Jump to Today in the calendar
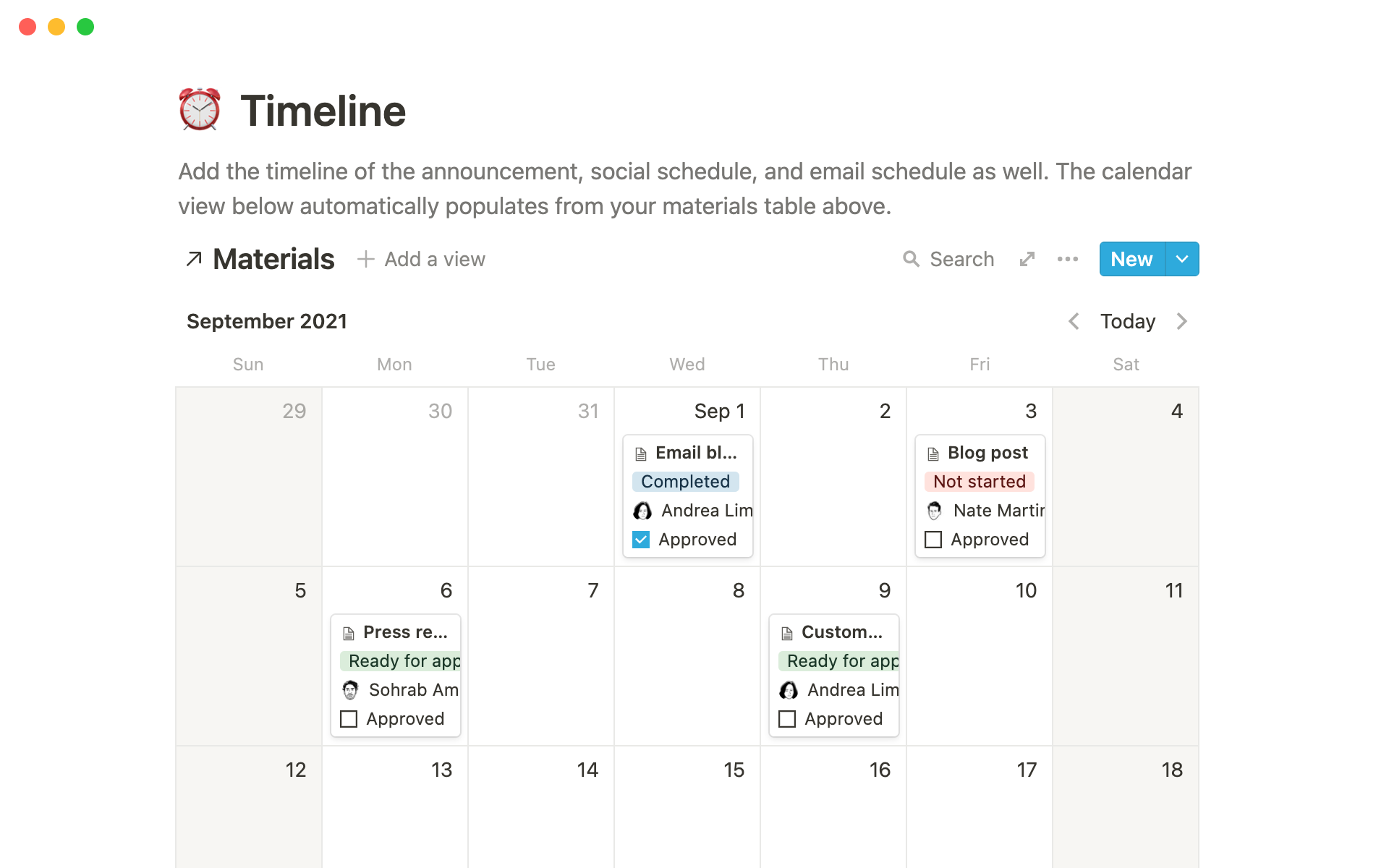The image size is (1389, 868). 1127,321
